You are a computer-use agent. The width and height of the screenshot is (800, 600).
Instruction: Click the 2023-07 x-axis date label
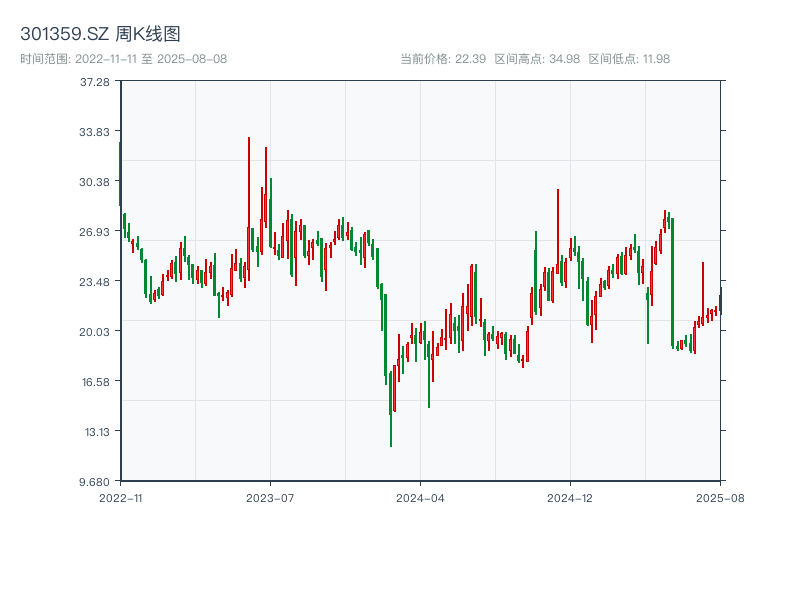tap(270, 497)
